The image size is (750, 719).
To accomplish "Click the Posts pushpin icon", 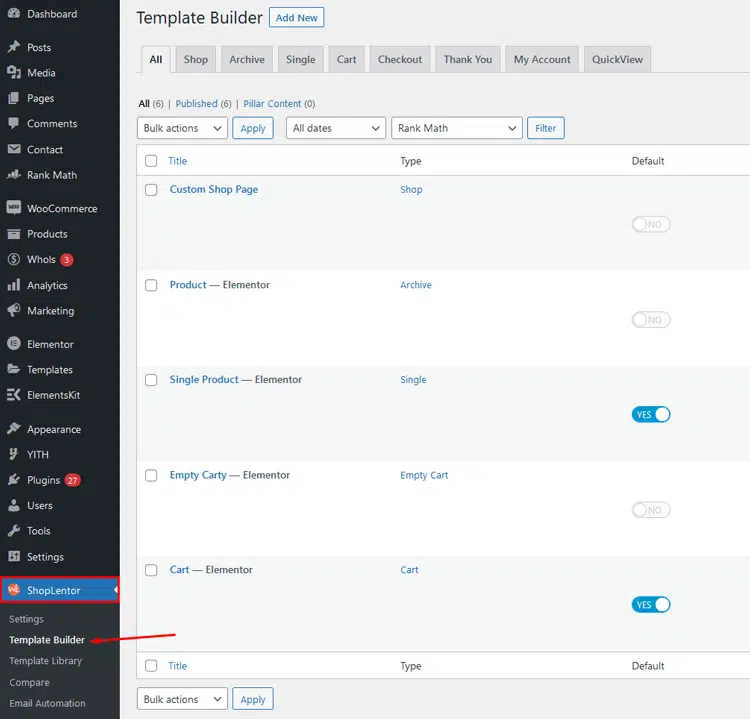I will coord(14,47).
